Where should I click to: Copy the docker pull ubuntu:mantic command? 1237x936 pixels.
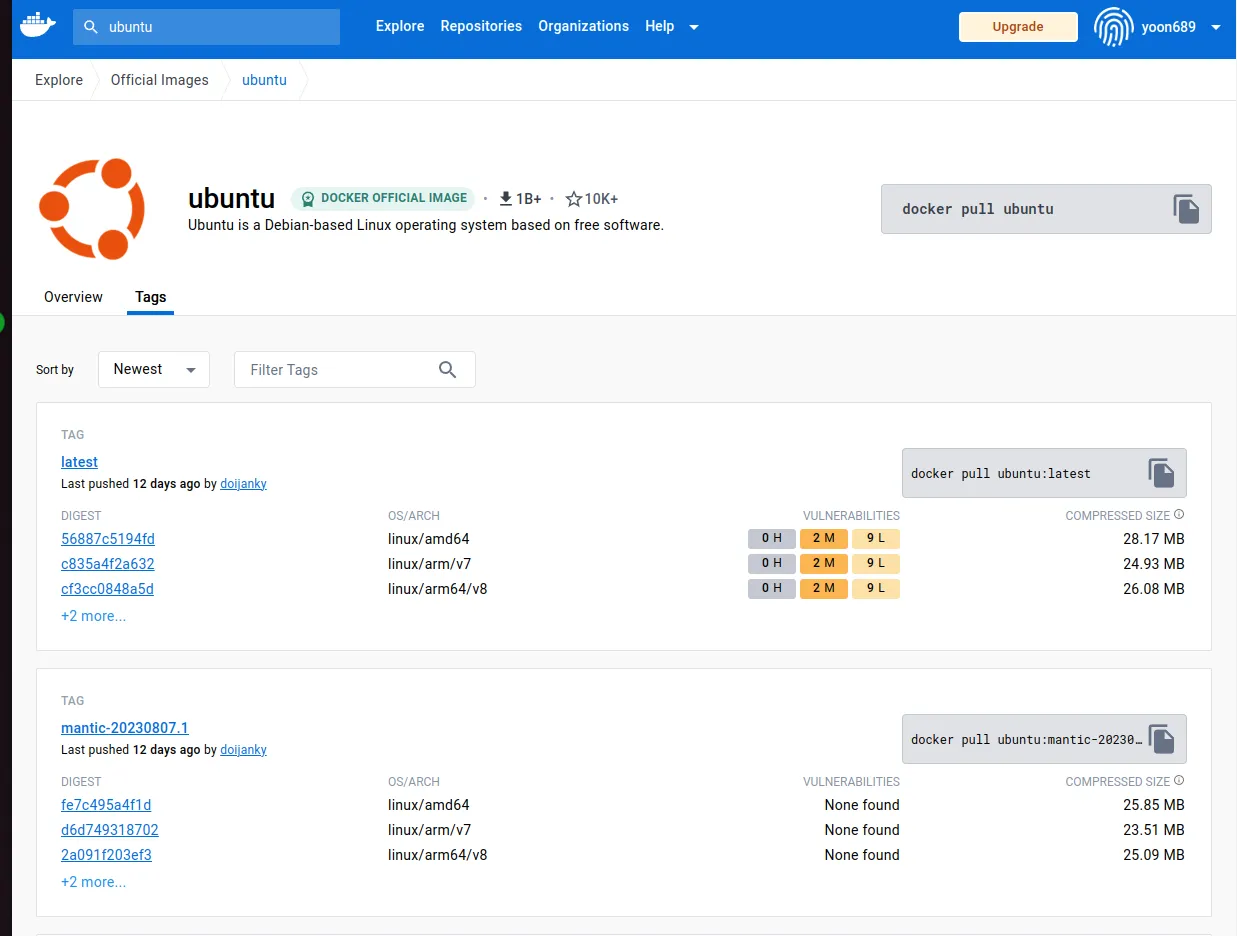(1161, 739)
